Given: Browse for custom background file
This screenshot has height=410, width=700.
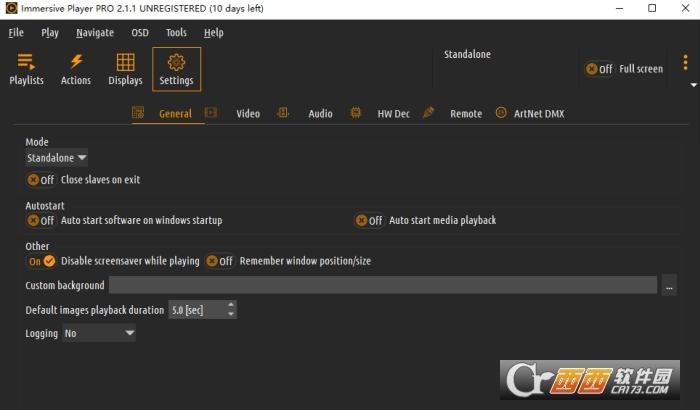Looking at the screenshot, I should [669, 285].
